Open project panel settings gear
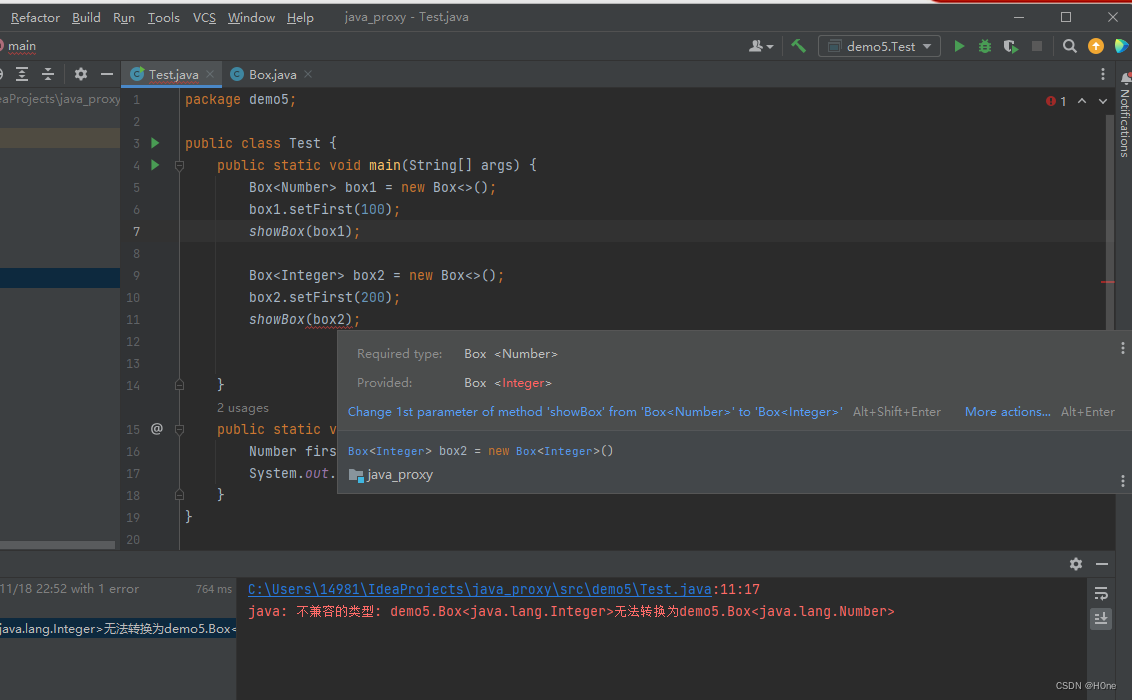The image size is (1132, 700). click(x=81, y=74)
